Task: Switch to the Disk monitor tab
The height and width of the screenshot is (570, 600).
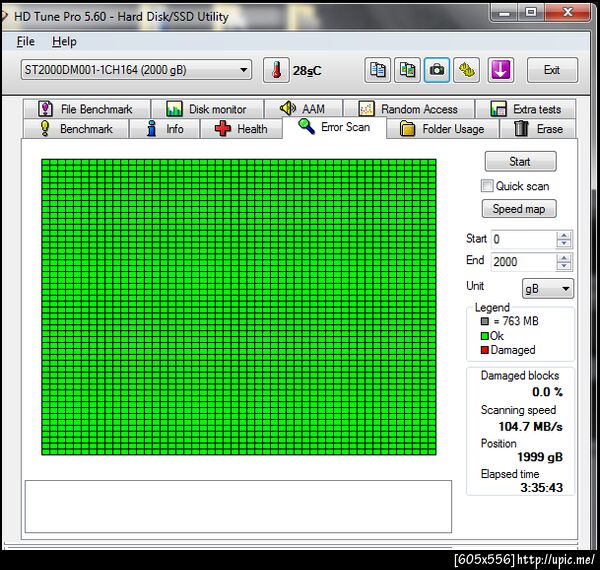Action: (207, 109)
